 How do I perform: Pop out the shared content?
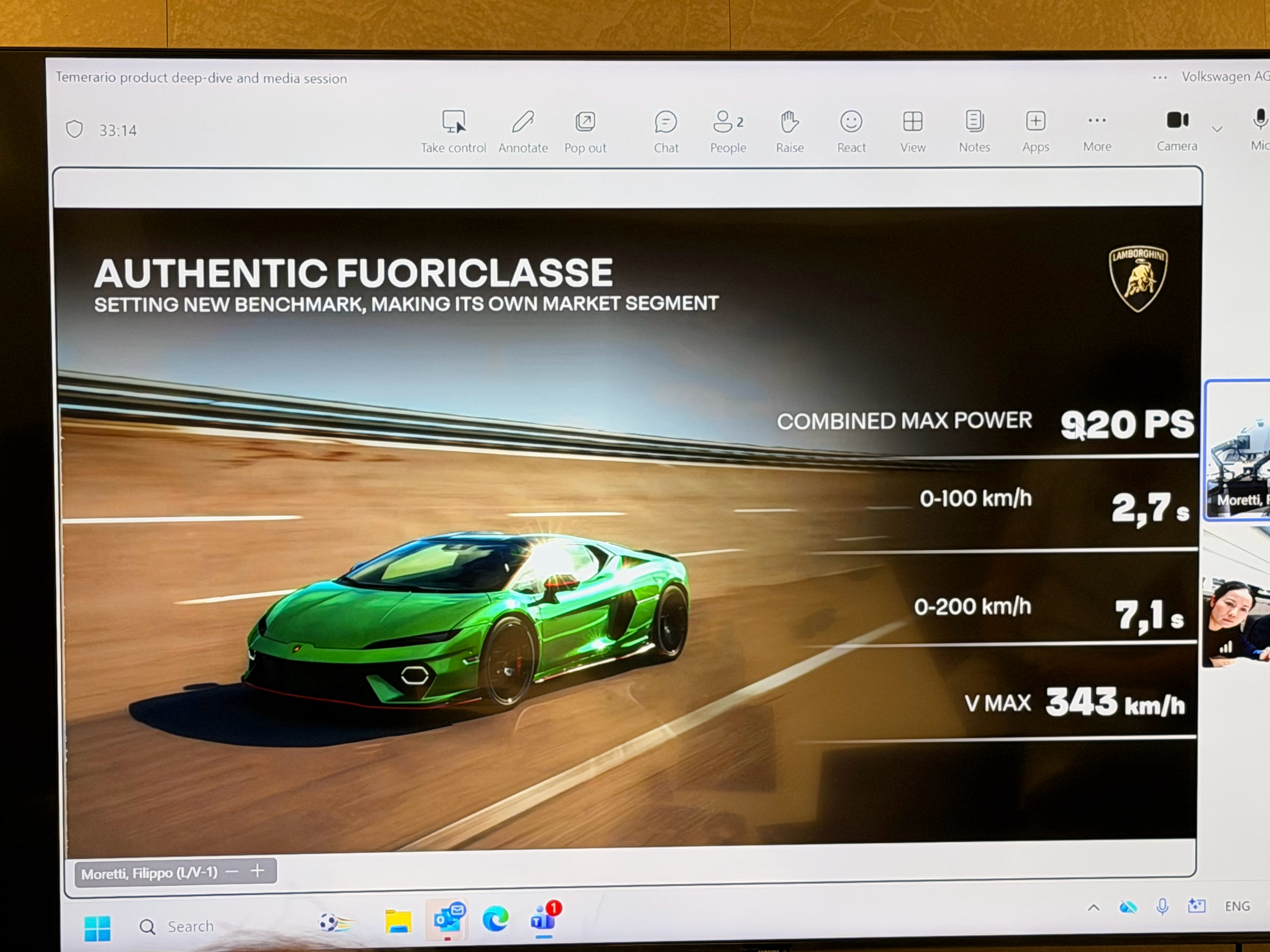585,132
